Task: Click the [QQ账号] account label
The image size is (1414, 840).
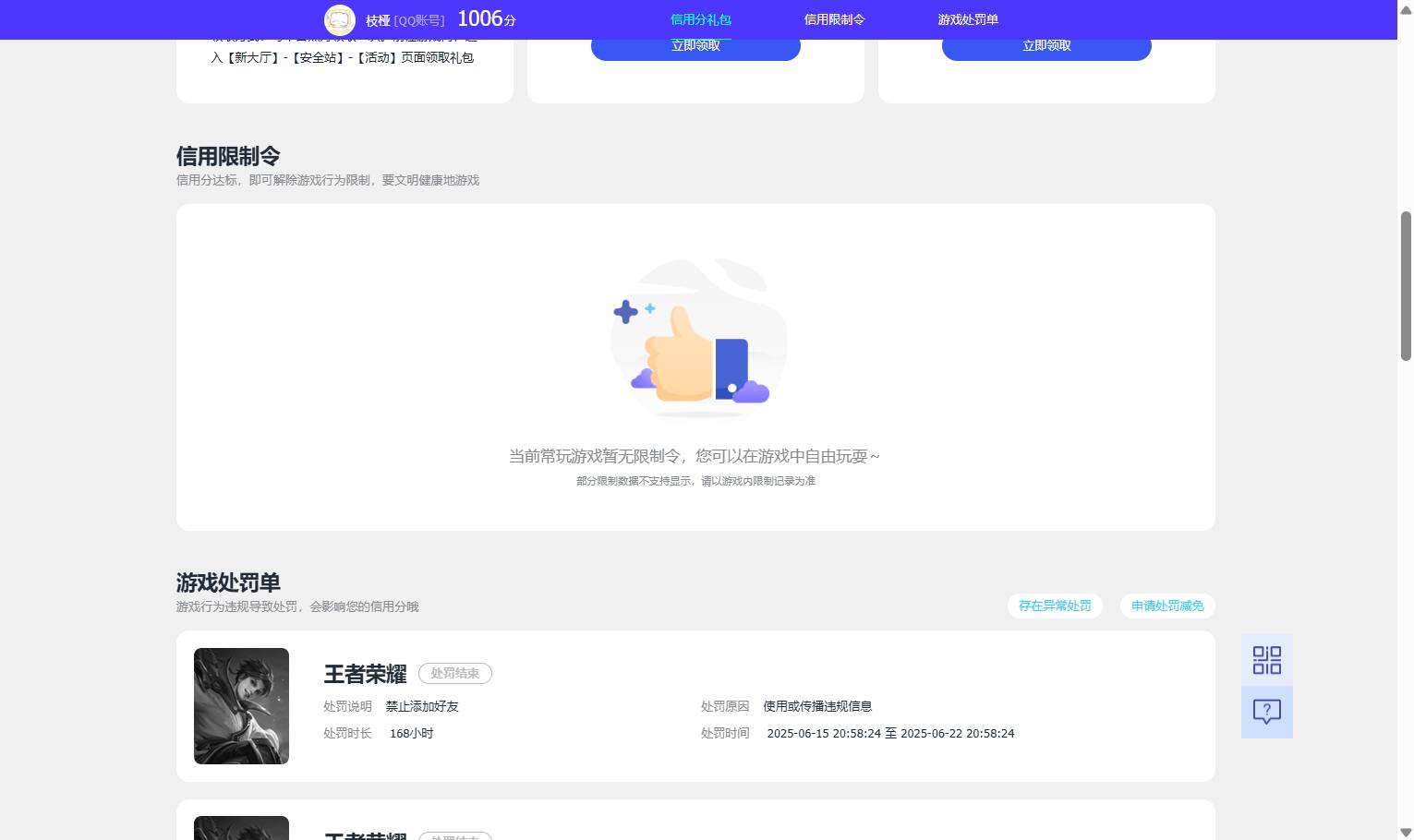Action: click(419, 20)
